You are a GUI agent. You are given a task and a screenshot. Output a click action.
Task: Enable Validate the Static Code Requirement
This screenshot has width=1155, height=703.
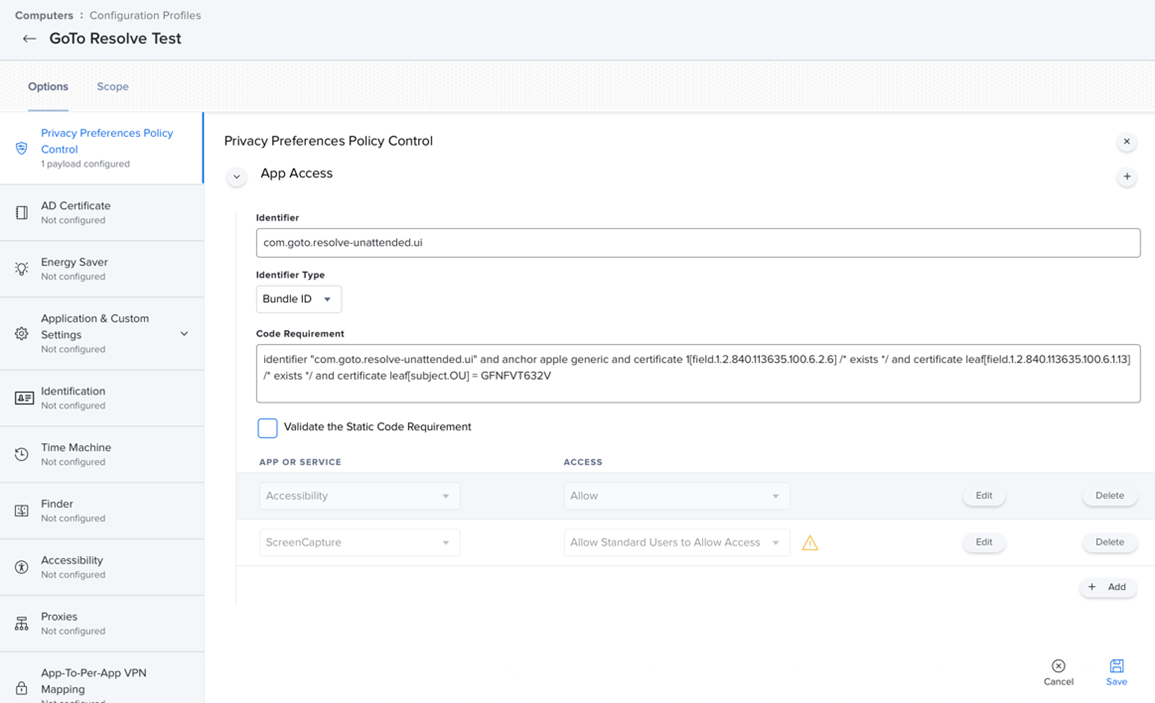click(267, 428)
